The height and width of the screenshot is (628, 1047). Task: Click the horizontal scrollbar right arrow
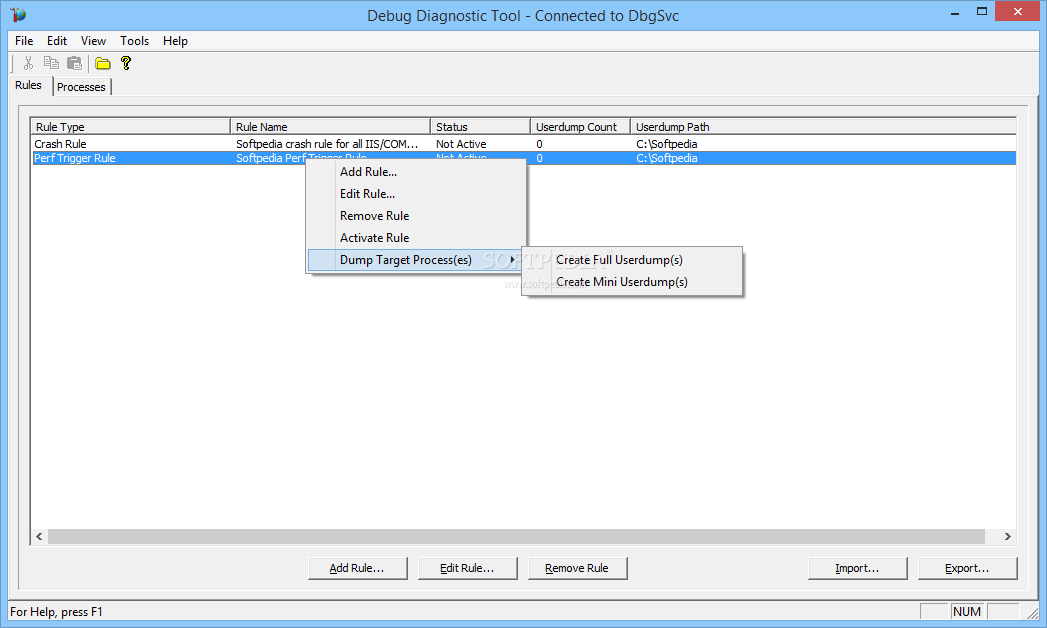coord(1008,537)
